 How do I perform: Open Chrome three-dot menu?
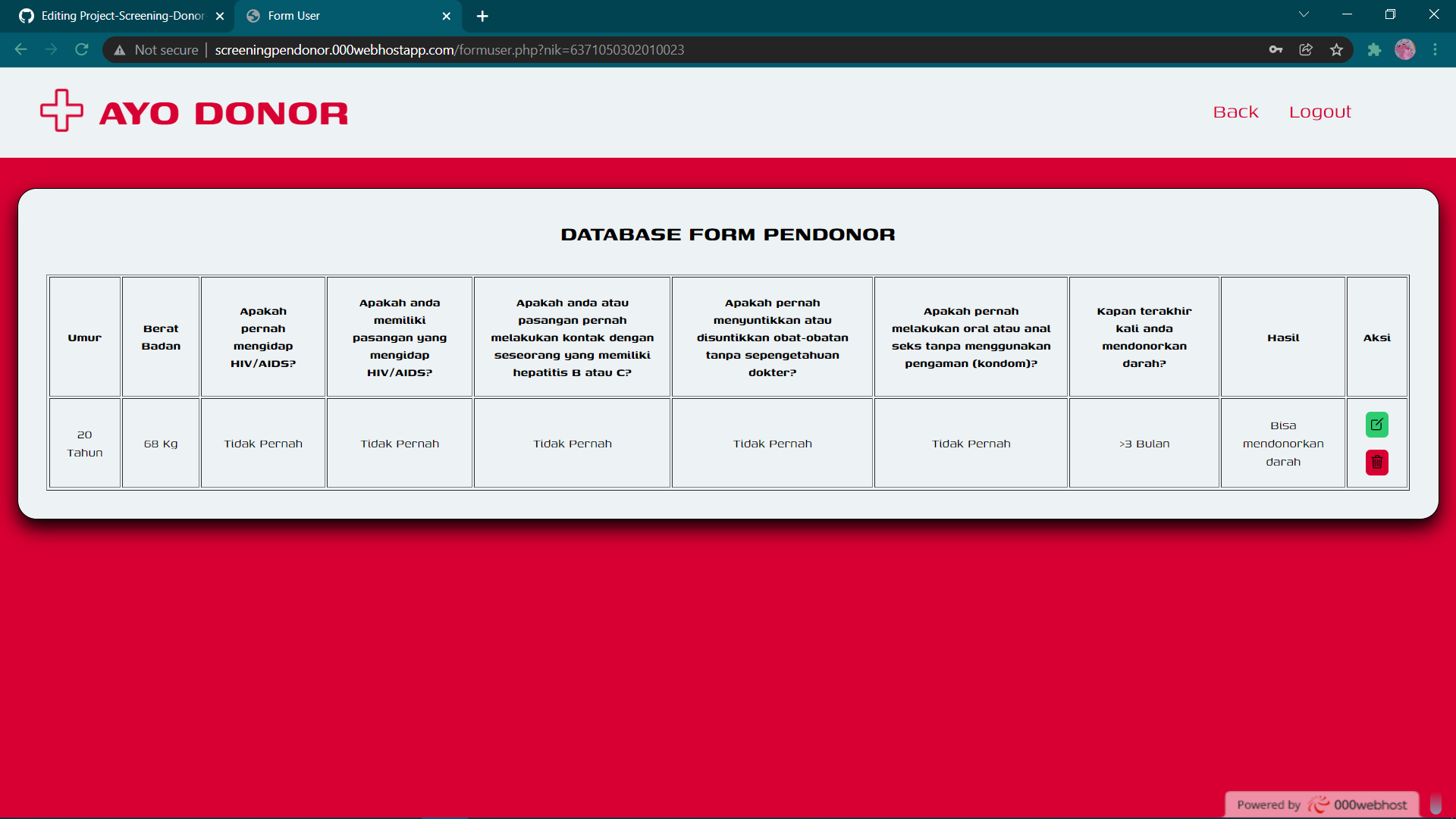pyautogui.click(x=1436, y=49)
